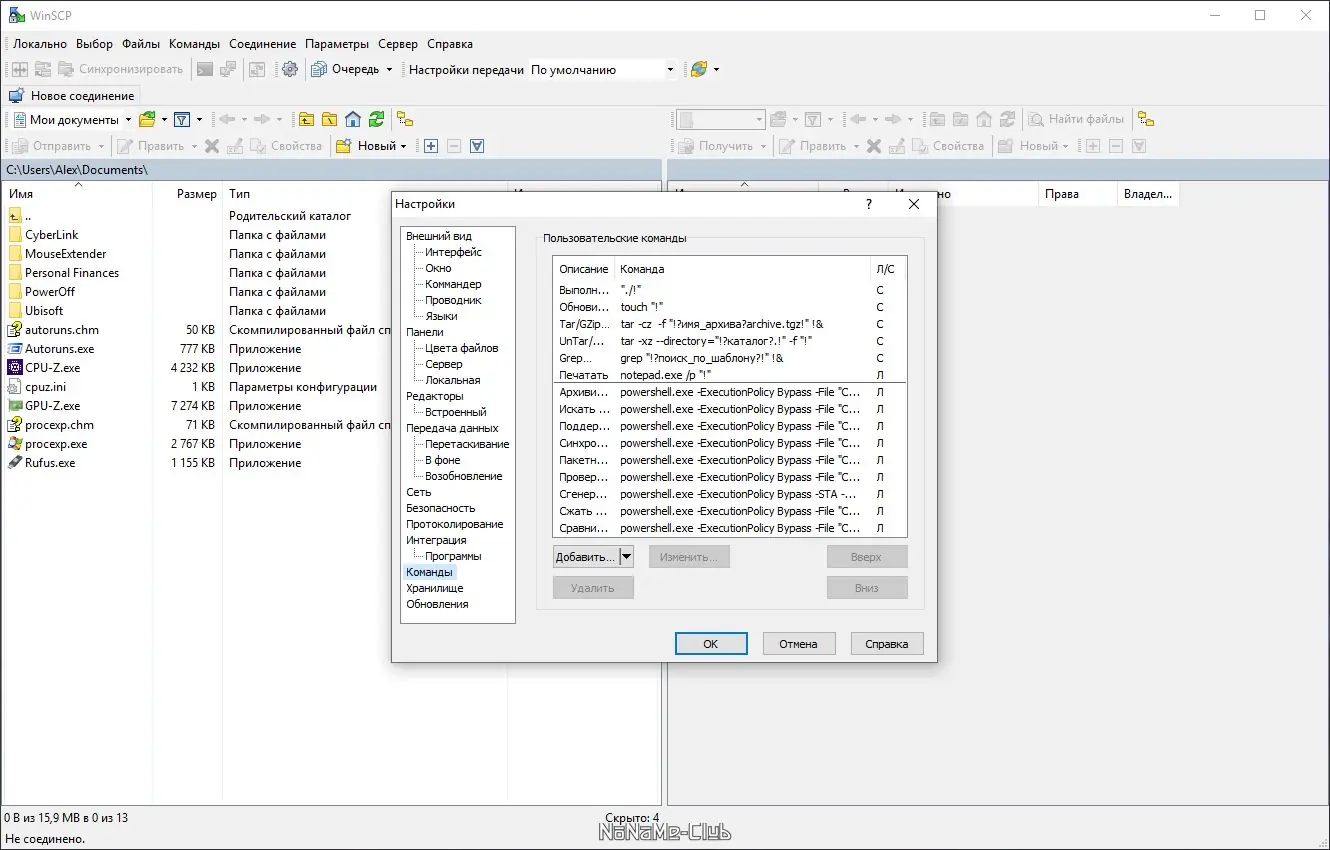Viewport: 1330px width, 850px height.
Task: Select Безопасность in the settings tree
Action: (440, 508)
